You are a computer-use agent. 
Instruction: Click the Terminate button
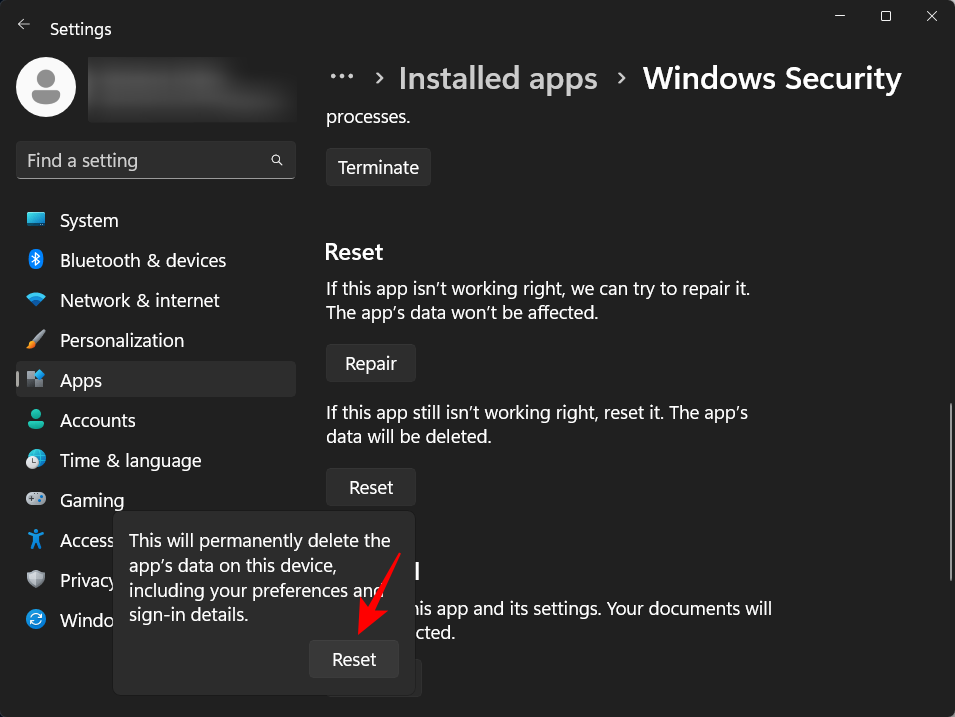[x=378, y=167]
